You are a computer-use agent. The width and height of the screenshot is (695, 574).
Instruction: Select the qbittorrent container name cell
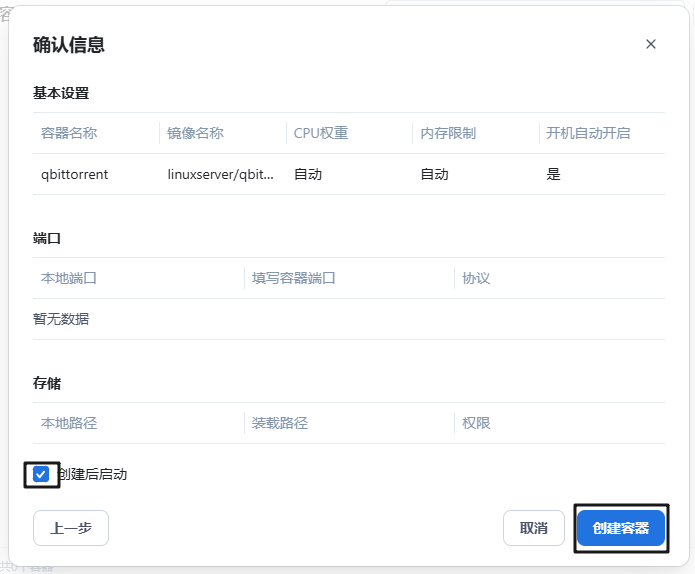point(75,174)
